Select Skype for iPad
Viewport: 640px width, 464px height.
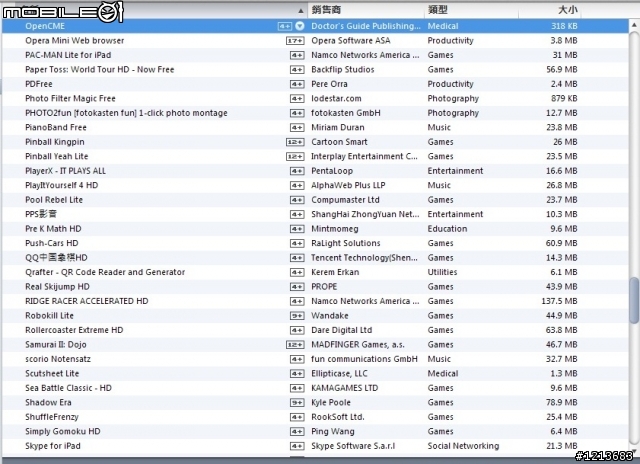315,446
